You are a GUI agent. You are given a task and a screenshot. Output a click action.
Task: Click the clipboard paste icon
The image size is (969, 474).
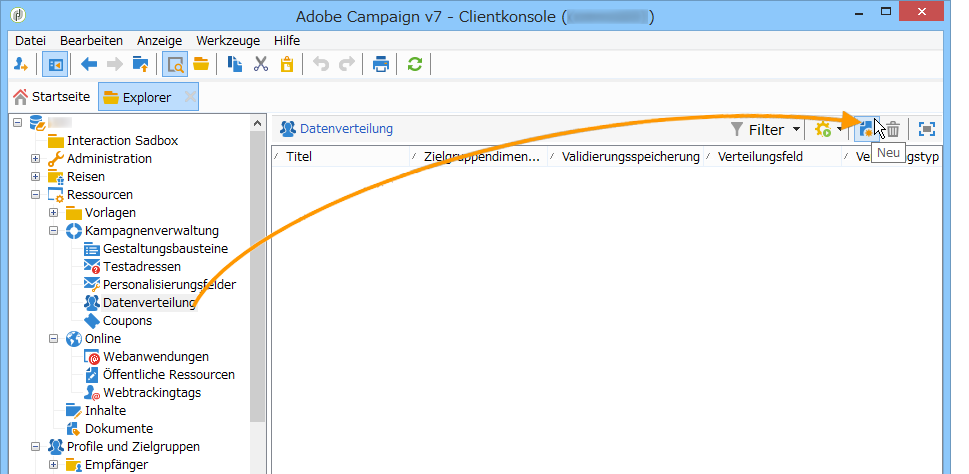coord(287,64)
